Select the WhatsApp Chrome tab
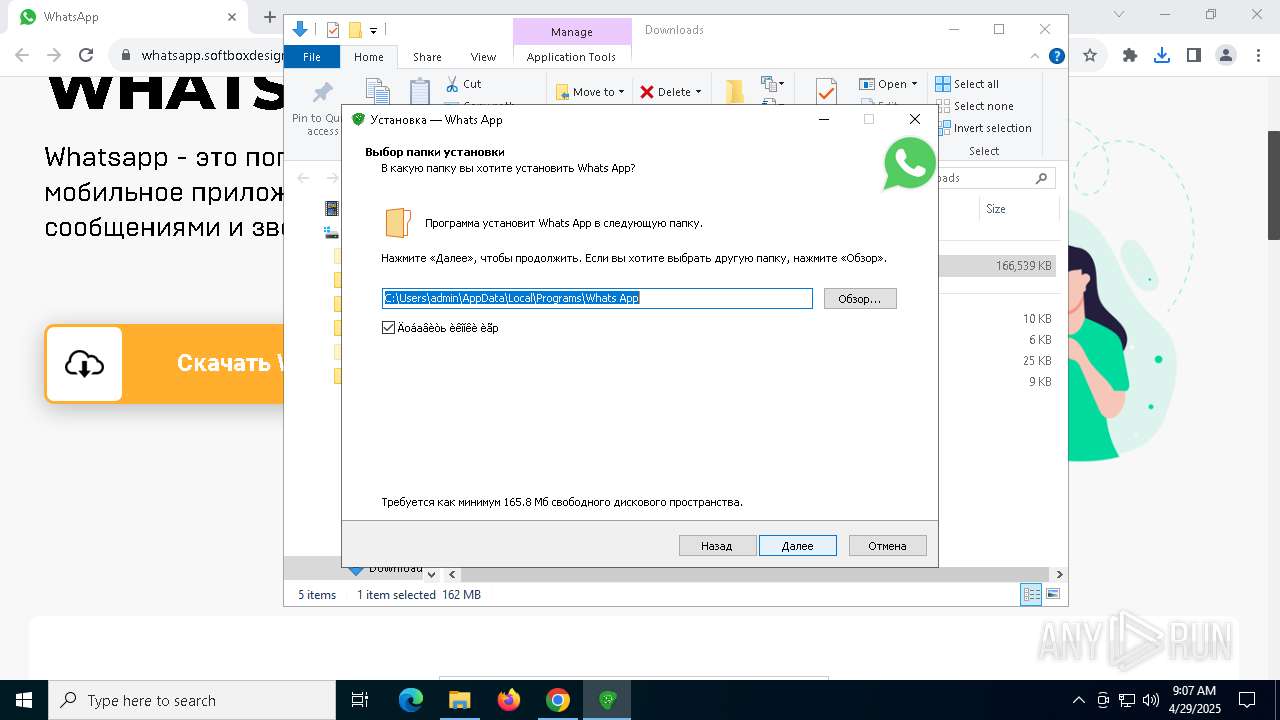Viewport: 1280px width, 720px height. 128,17
